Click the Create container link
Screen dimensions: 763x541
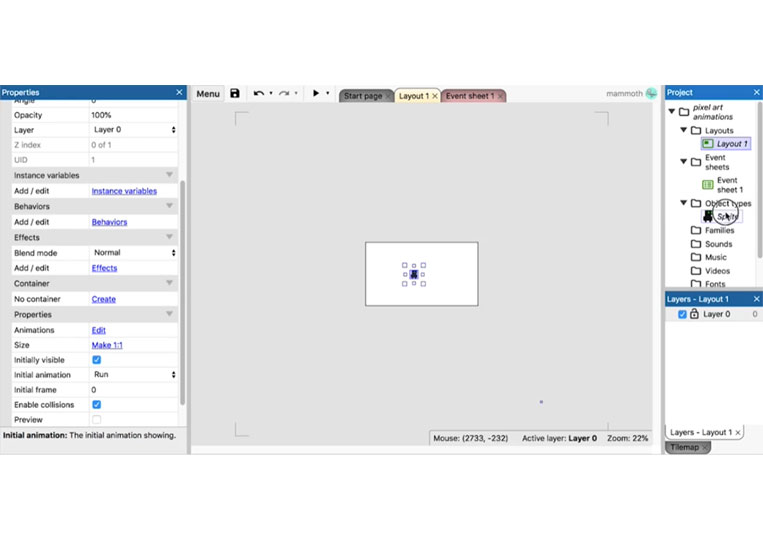pos(104,299)
